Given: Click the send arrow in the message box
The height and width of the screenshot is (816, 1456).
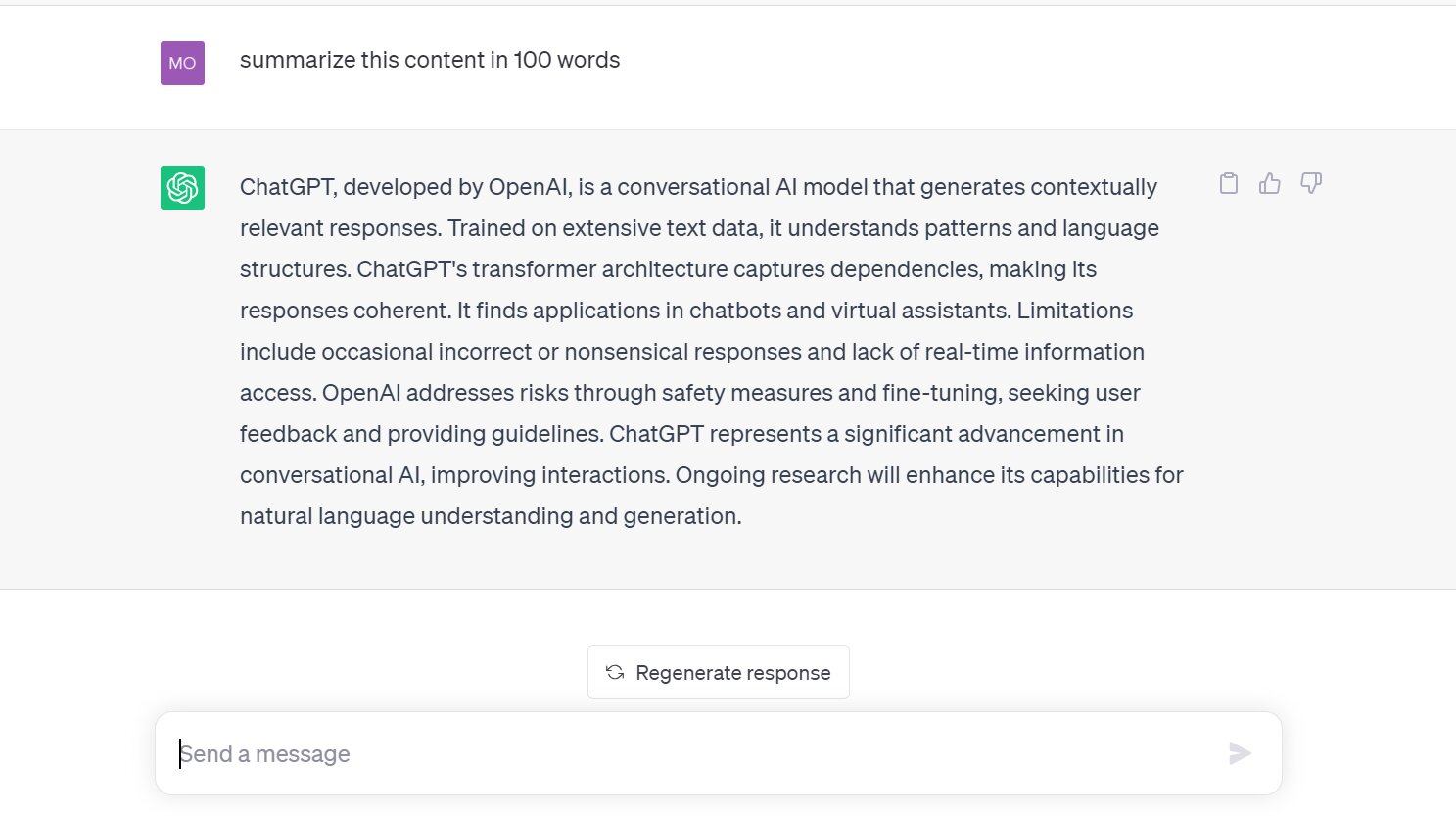Looking at the screenshot, I should (1240, 753).
